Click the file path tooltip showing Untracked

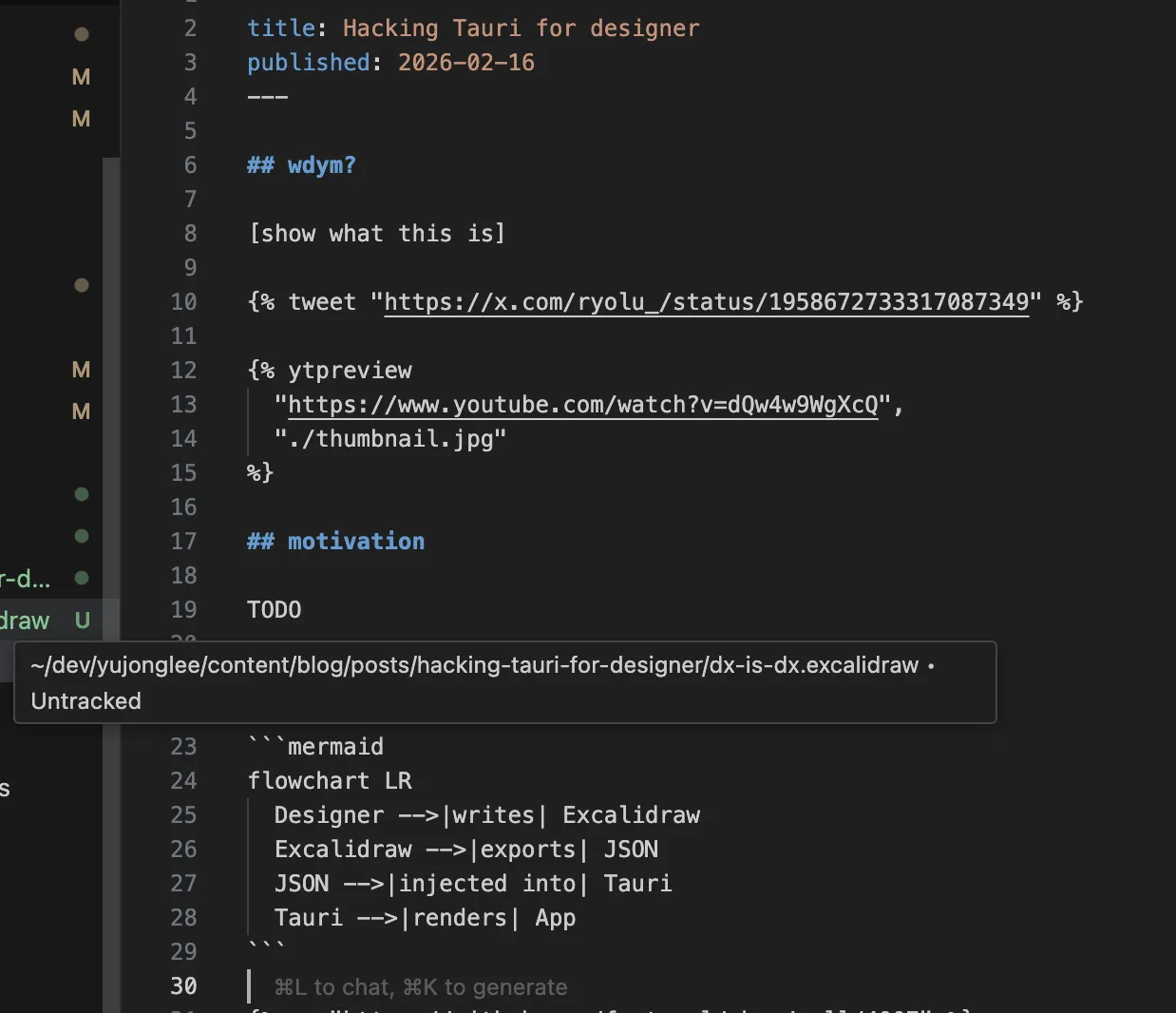504,682
